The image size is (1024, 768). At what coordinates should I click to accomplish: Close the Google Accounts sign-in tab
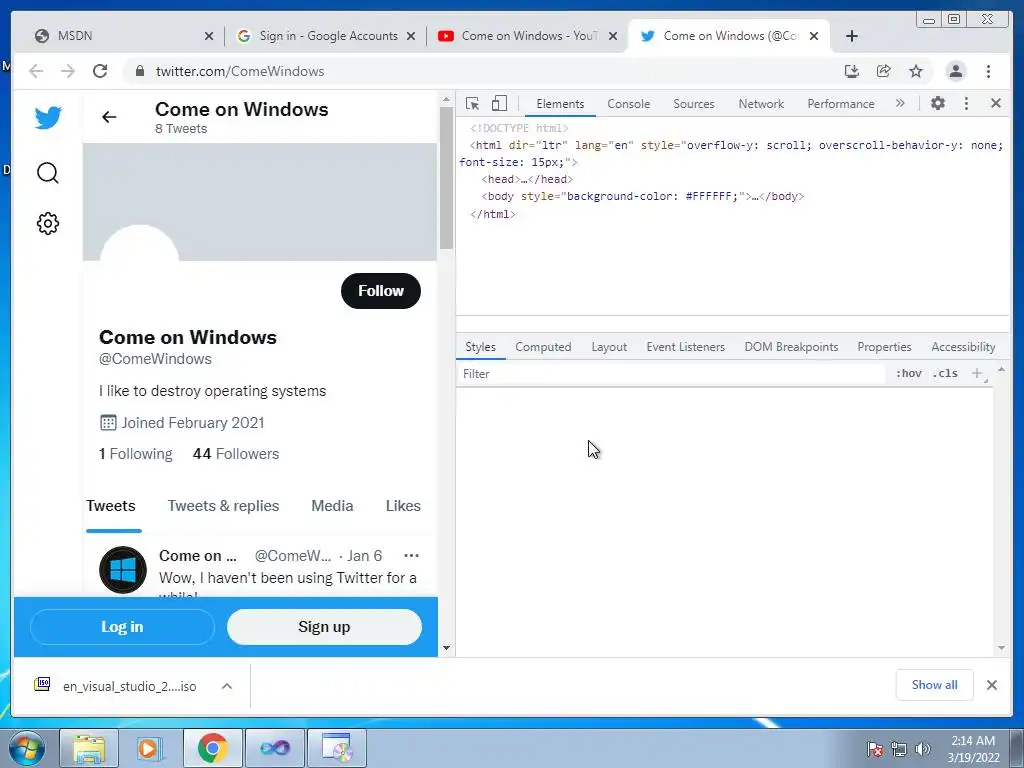point(411,36)
